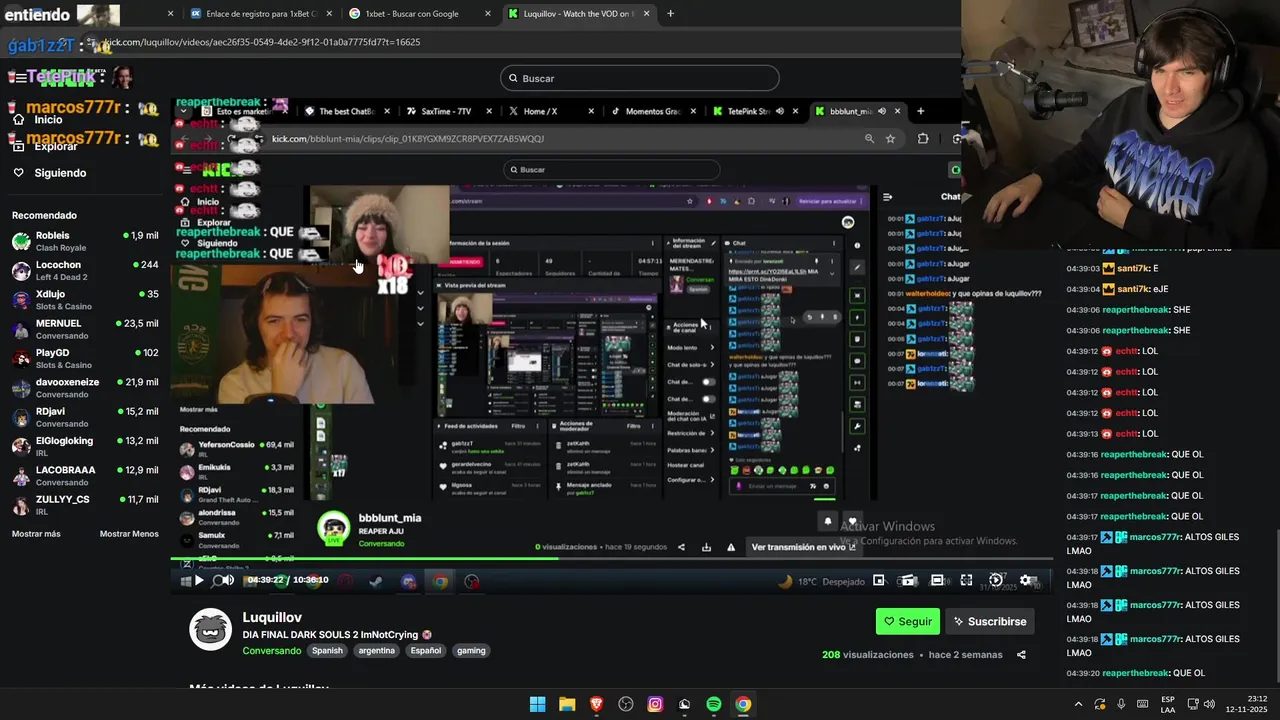Show hidden system tray icons
This screenshot has width=1280, height=720.
tap(1078, 704)
